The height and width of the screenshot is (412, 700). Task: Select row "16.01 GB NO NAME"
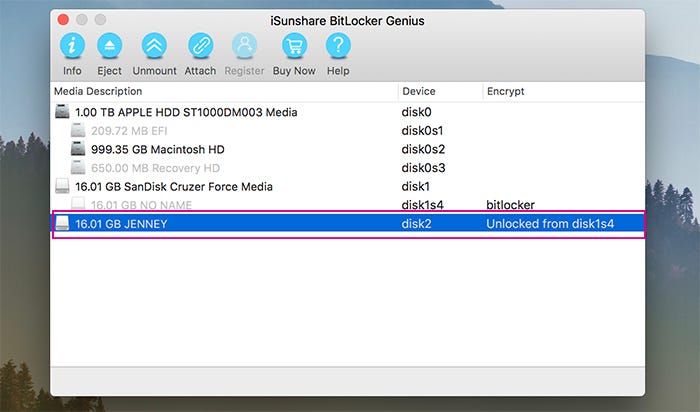click(x=348, y=204)
